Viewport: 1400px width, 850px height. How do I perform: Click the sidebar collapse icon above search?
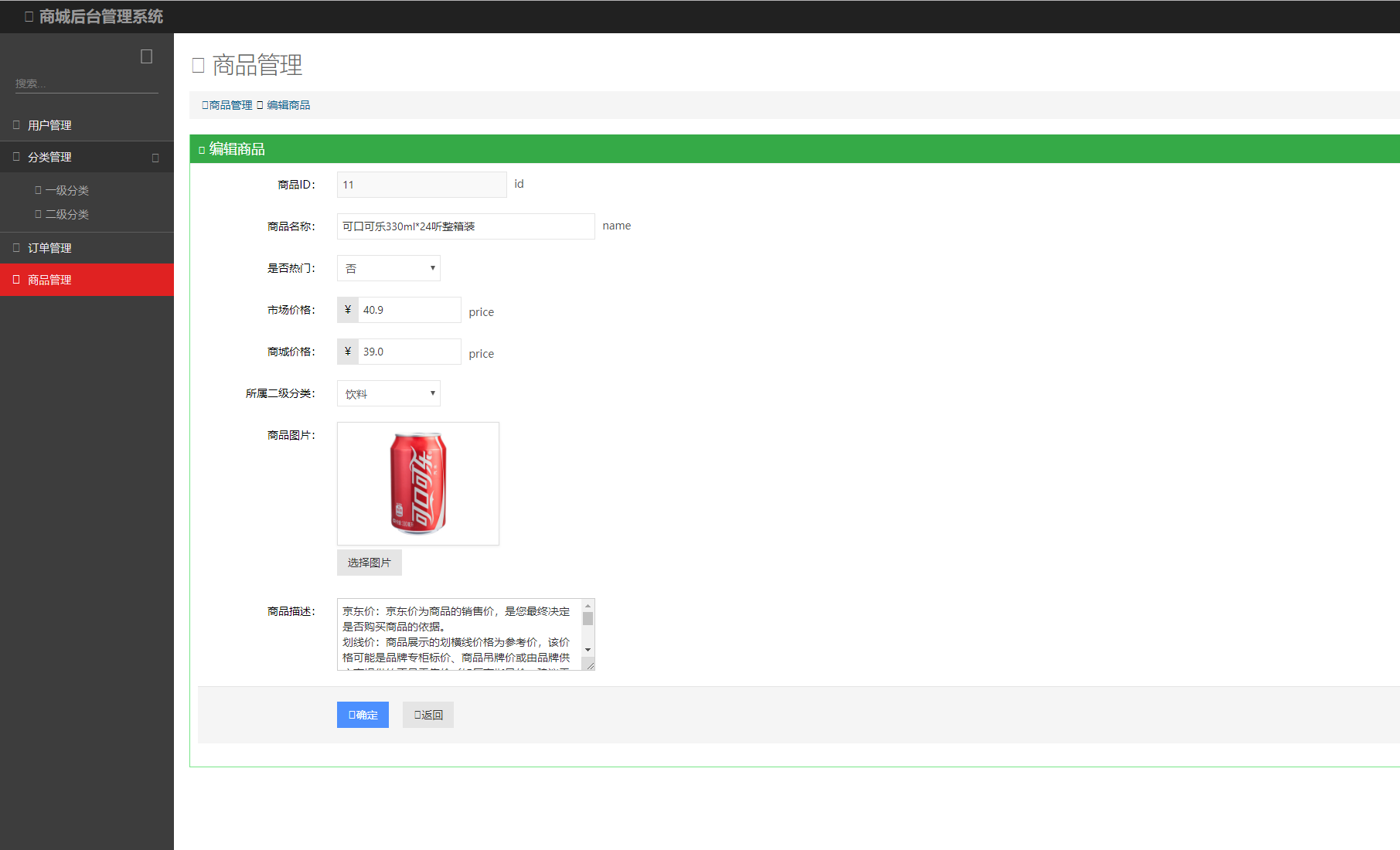pos(146,56)
